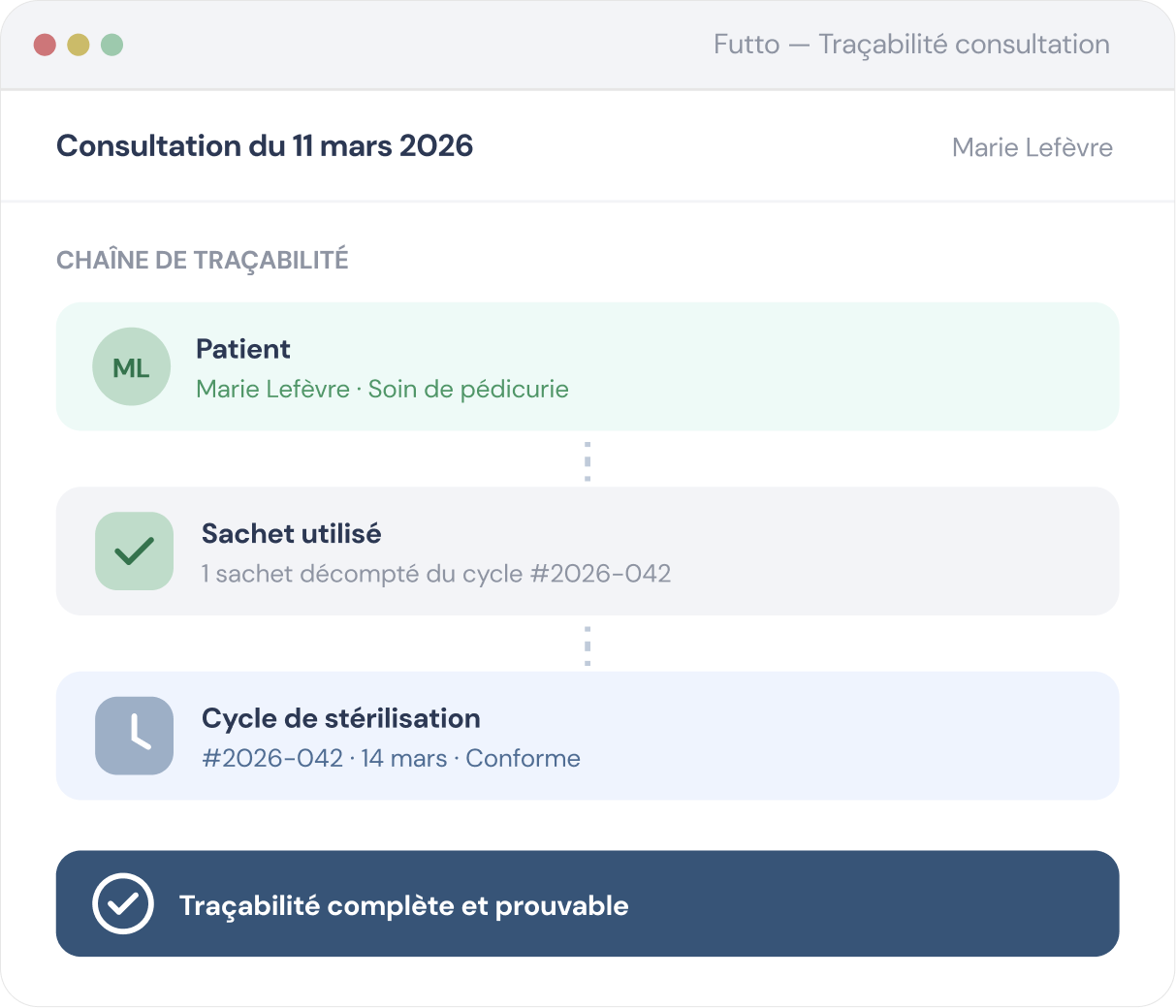Click the Consultation du 11 mars 2026 heading
The width and height of the screenshot is (1176, 1008).
[265, 145]
